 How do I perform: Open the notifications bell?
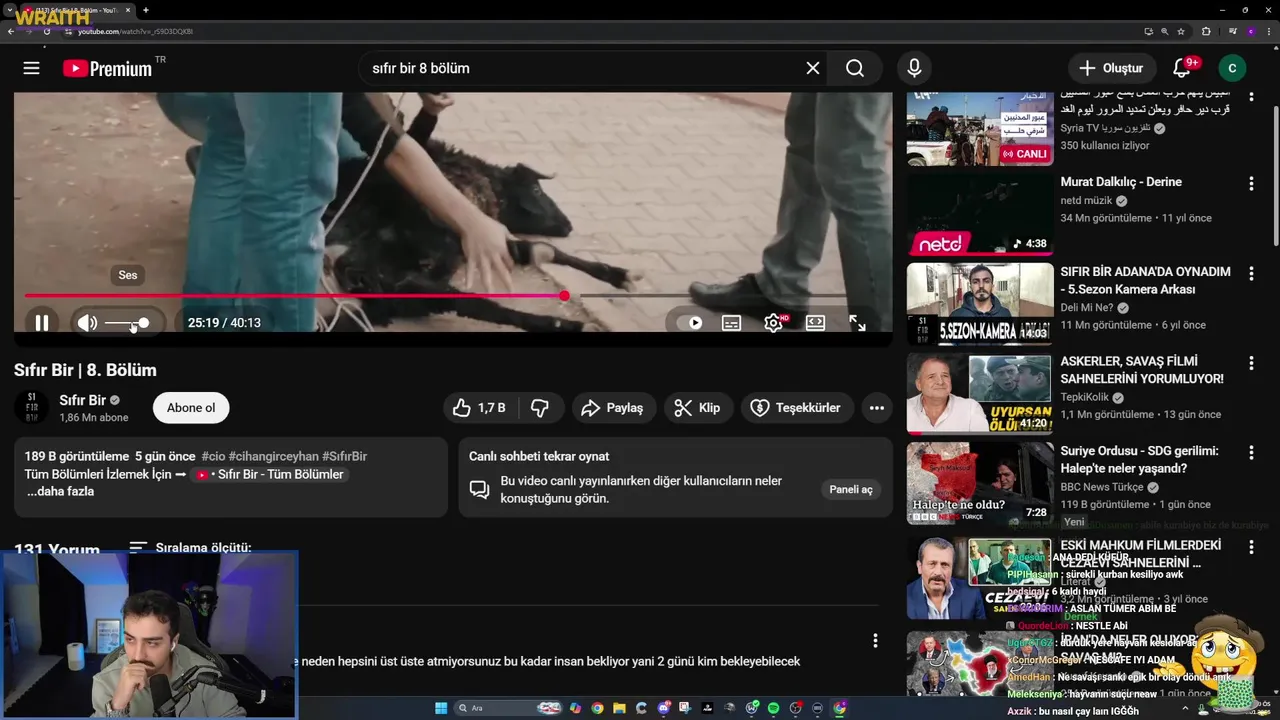pyautogui.click(x=1182, y=68)
